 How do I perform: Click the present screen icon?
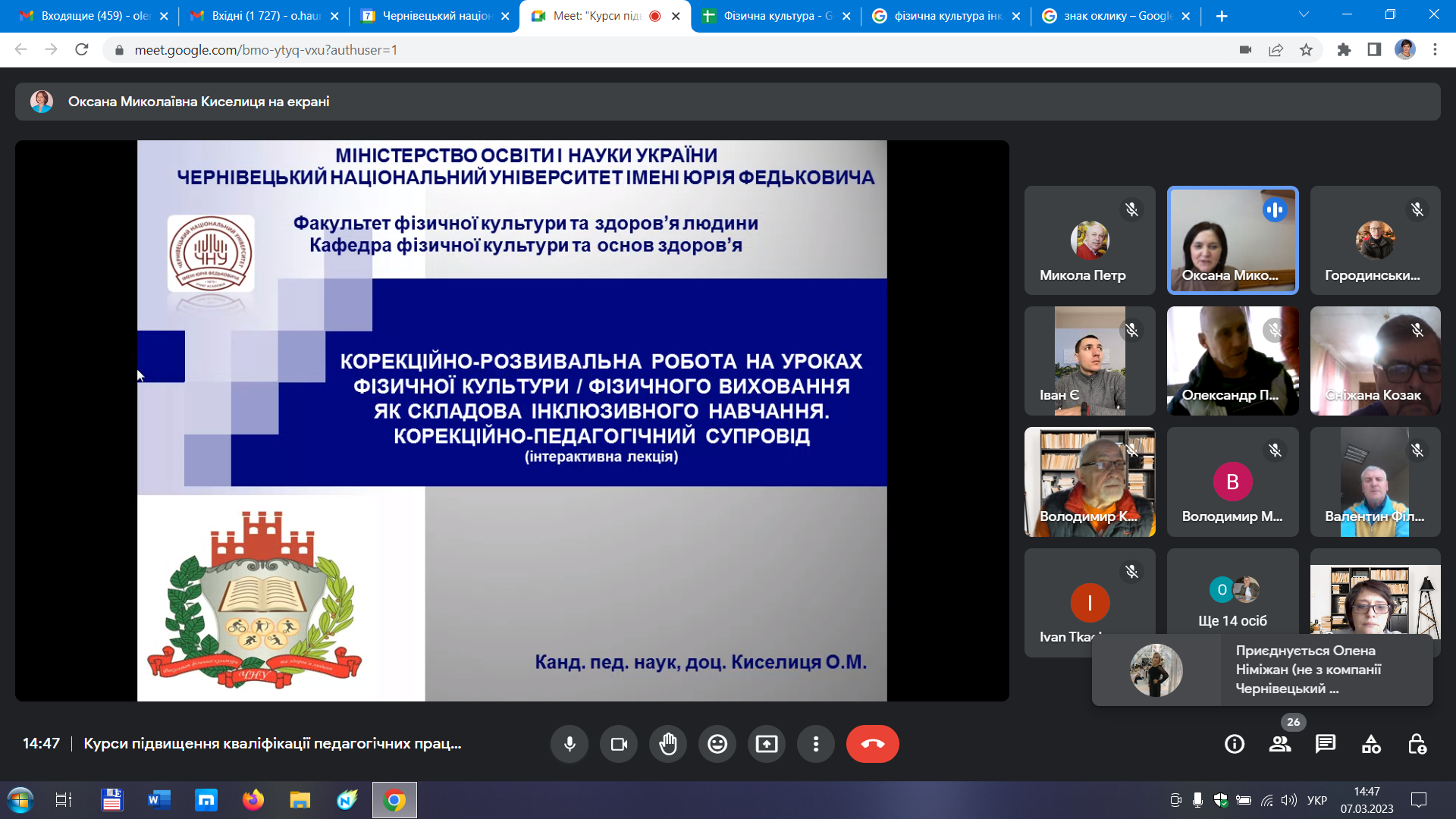[767, 744]
